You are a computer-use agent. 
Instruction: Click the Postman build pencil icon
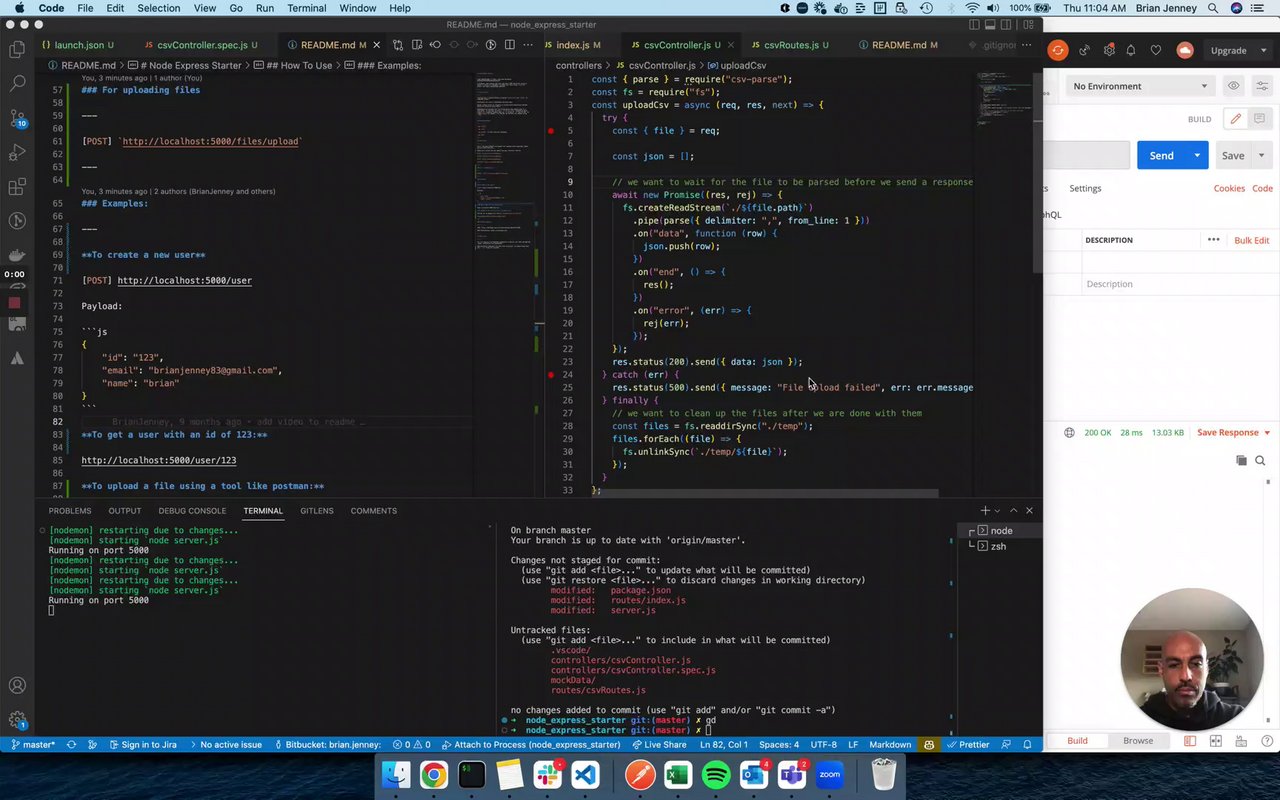[x=1236, y=119]
